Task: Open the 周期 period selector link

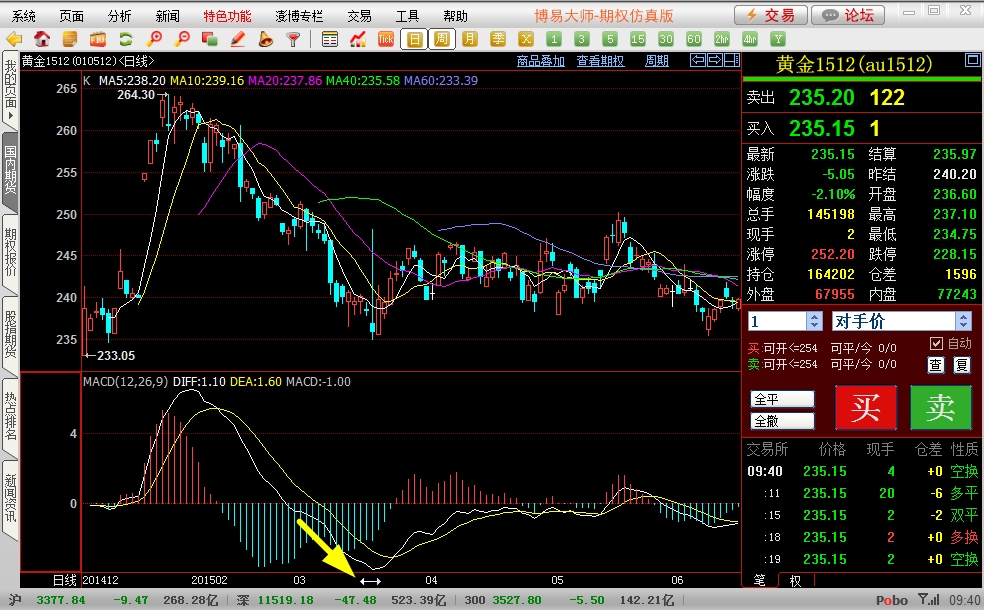Action: [656, 61]
